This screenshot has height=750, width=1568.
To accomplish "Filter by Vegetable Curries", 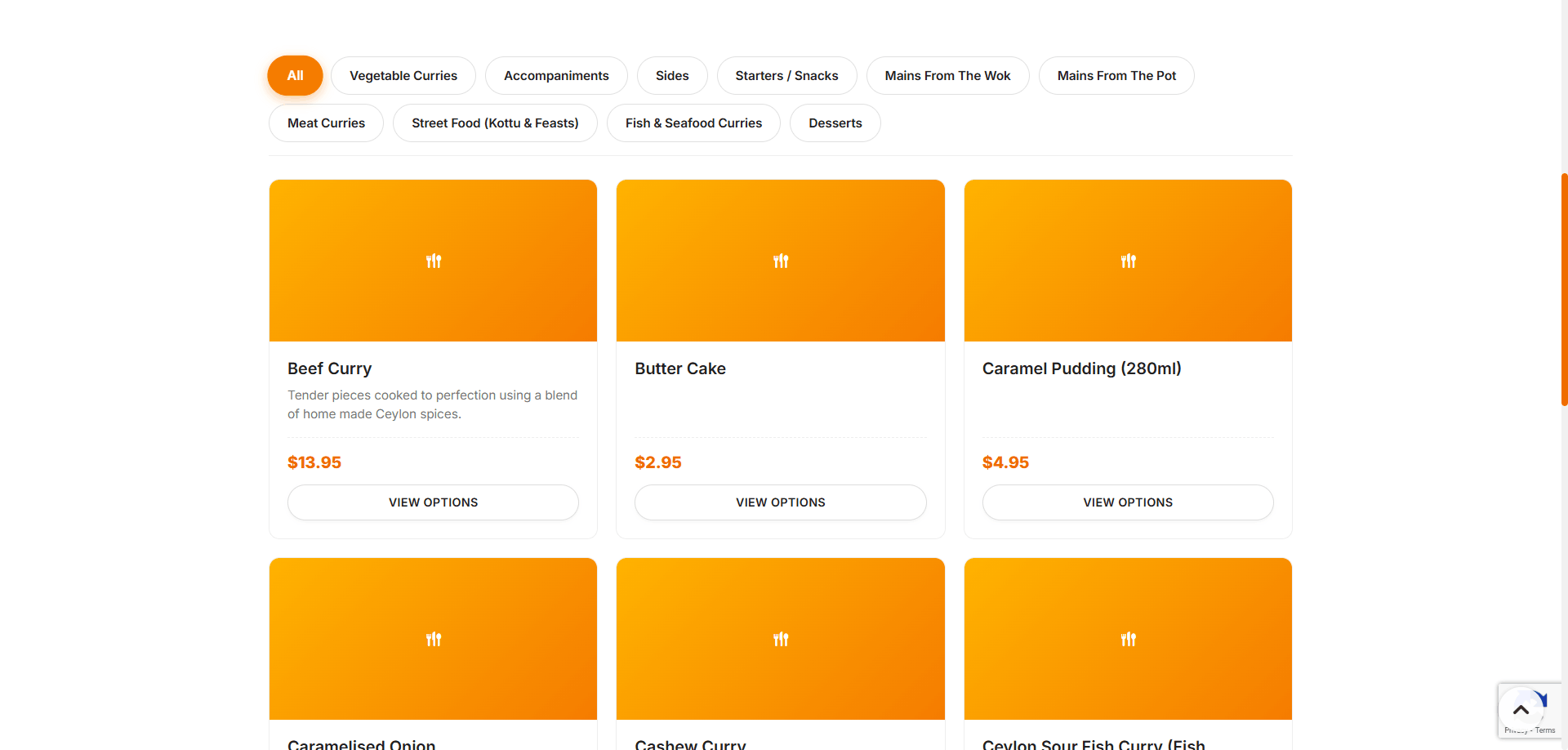I will [403, 75].
